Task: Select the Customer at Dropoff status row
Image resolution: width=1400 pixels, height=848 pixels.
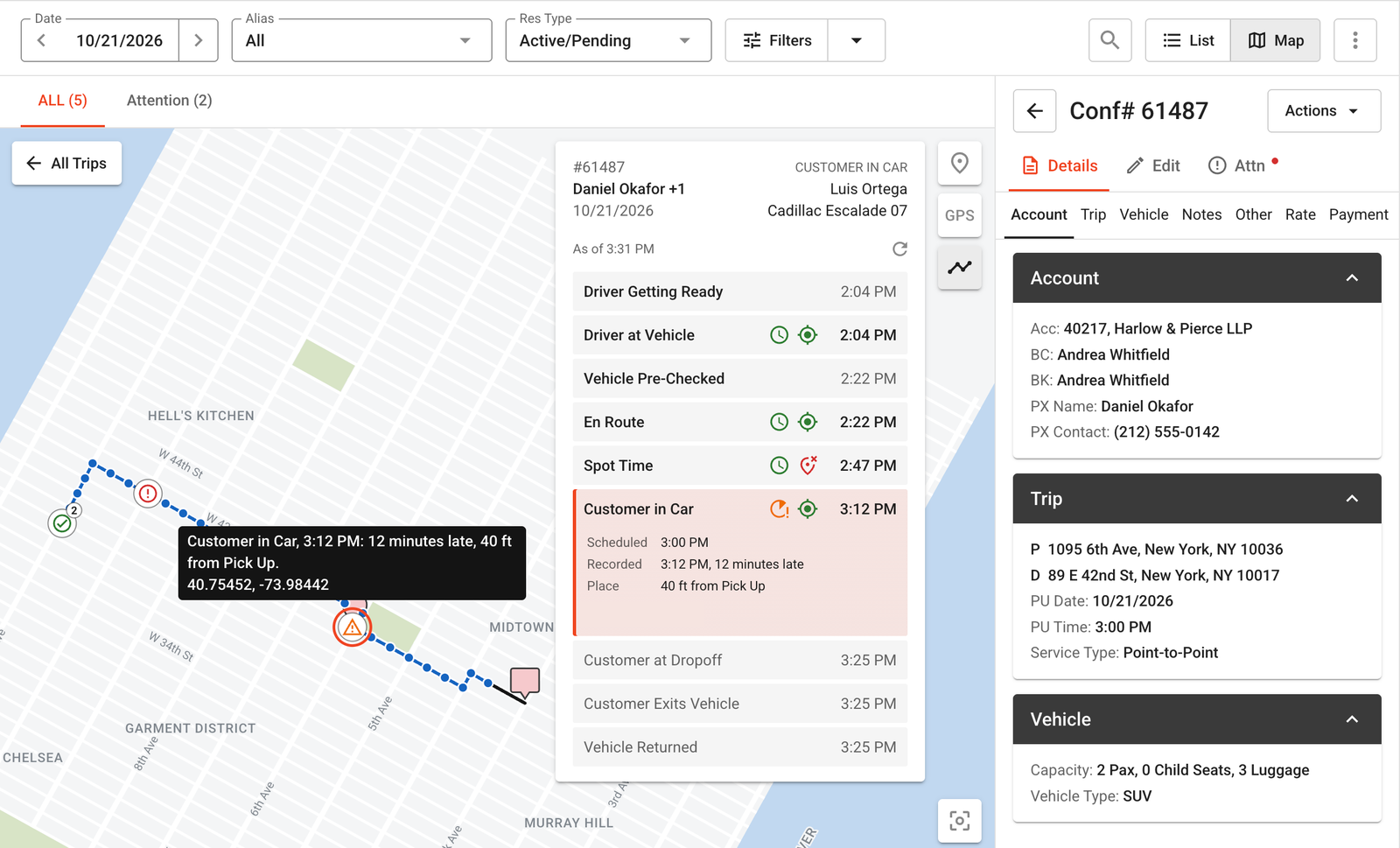Action: point(739,660)
